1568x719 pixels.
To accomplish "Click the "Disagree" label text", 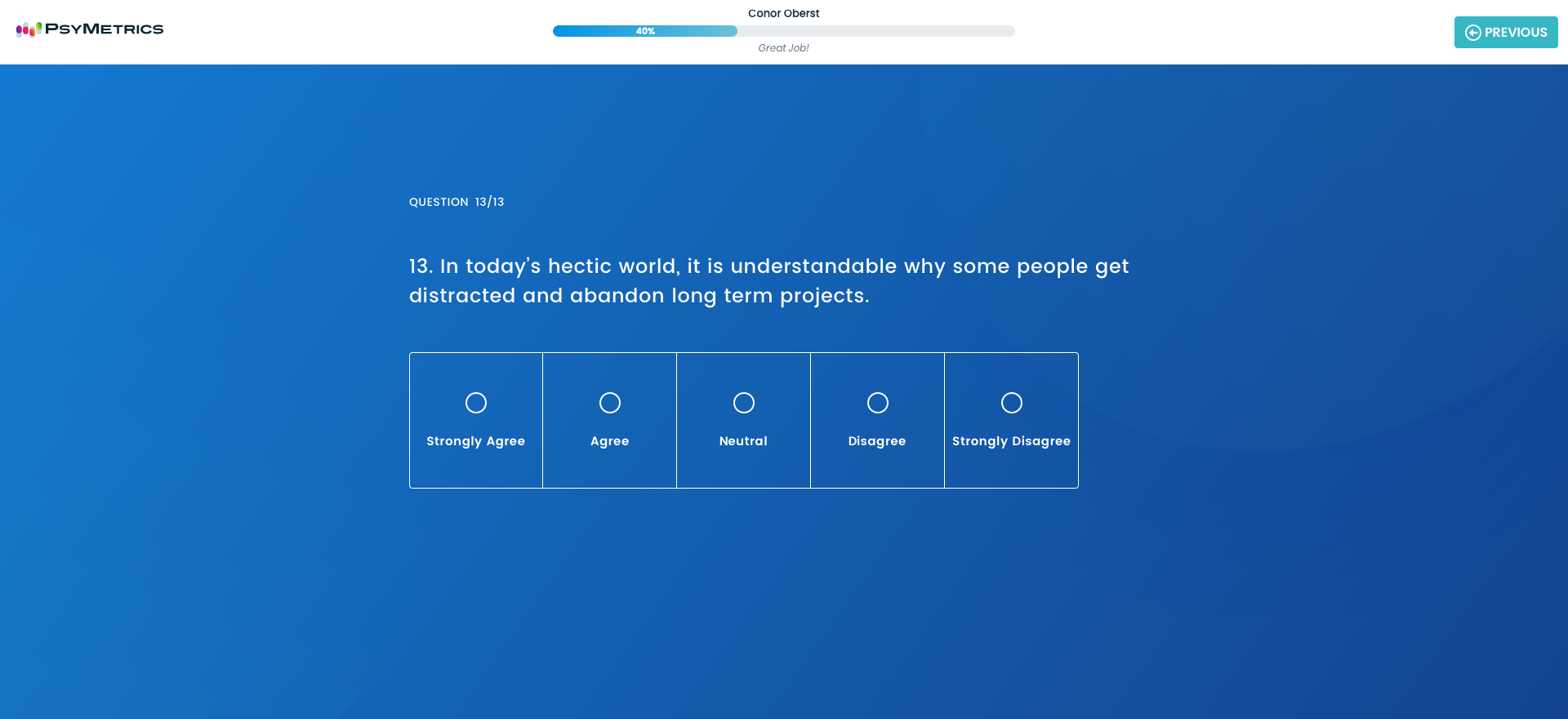I will point(877,441).
